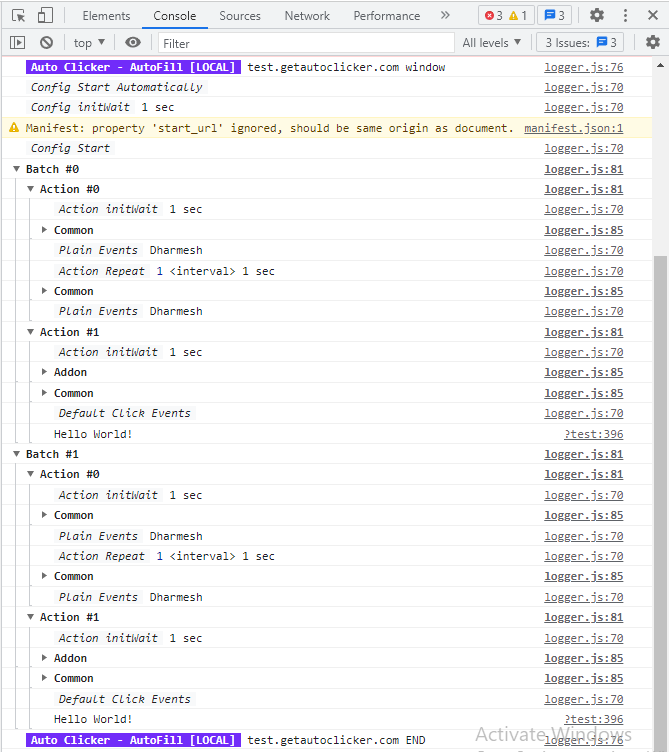The width and height of the screenshot is (669, 752).
Task: Show more tabs with the double chevron
Action: click(x=445, y=16)
